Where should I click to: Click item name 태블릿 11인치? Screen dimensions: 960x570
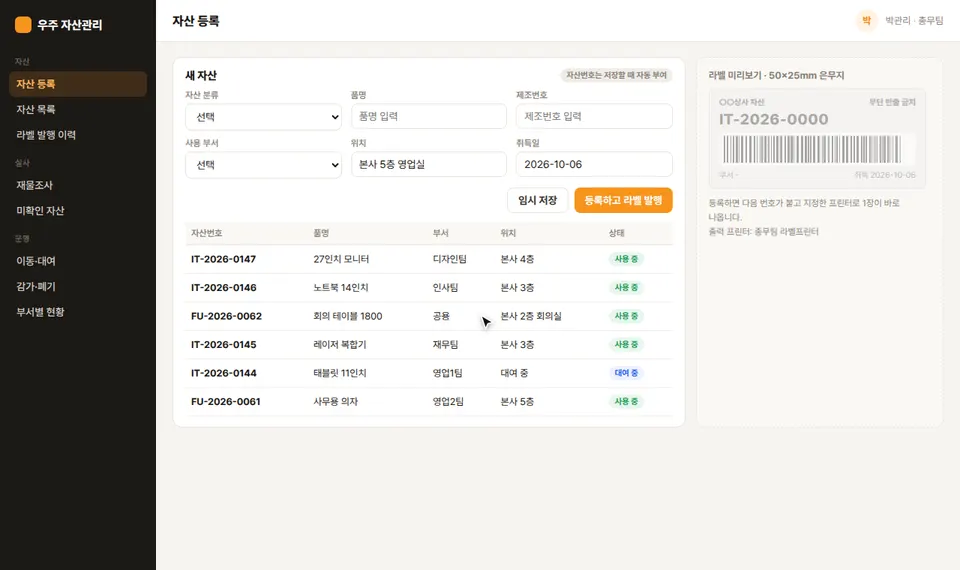point(340,373)
